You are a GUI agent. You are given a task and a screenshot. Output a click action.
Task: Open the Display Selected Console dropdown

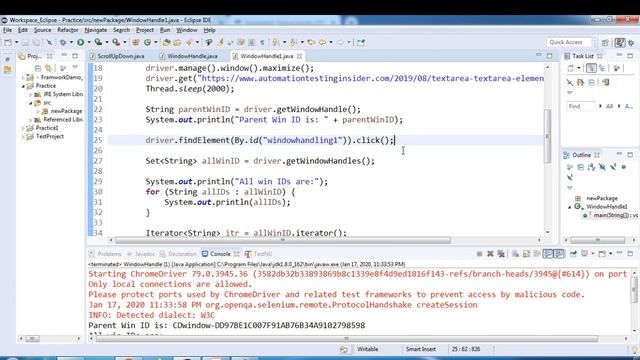tap(593, 254)
